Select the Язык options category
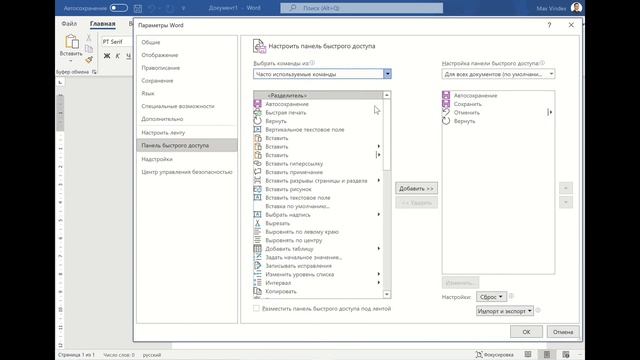Image resolution: width=640 pixels, height=360 pixels. (148, 93)
